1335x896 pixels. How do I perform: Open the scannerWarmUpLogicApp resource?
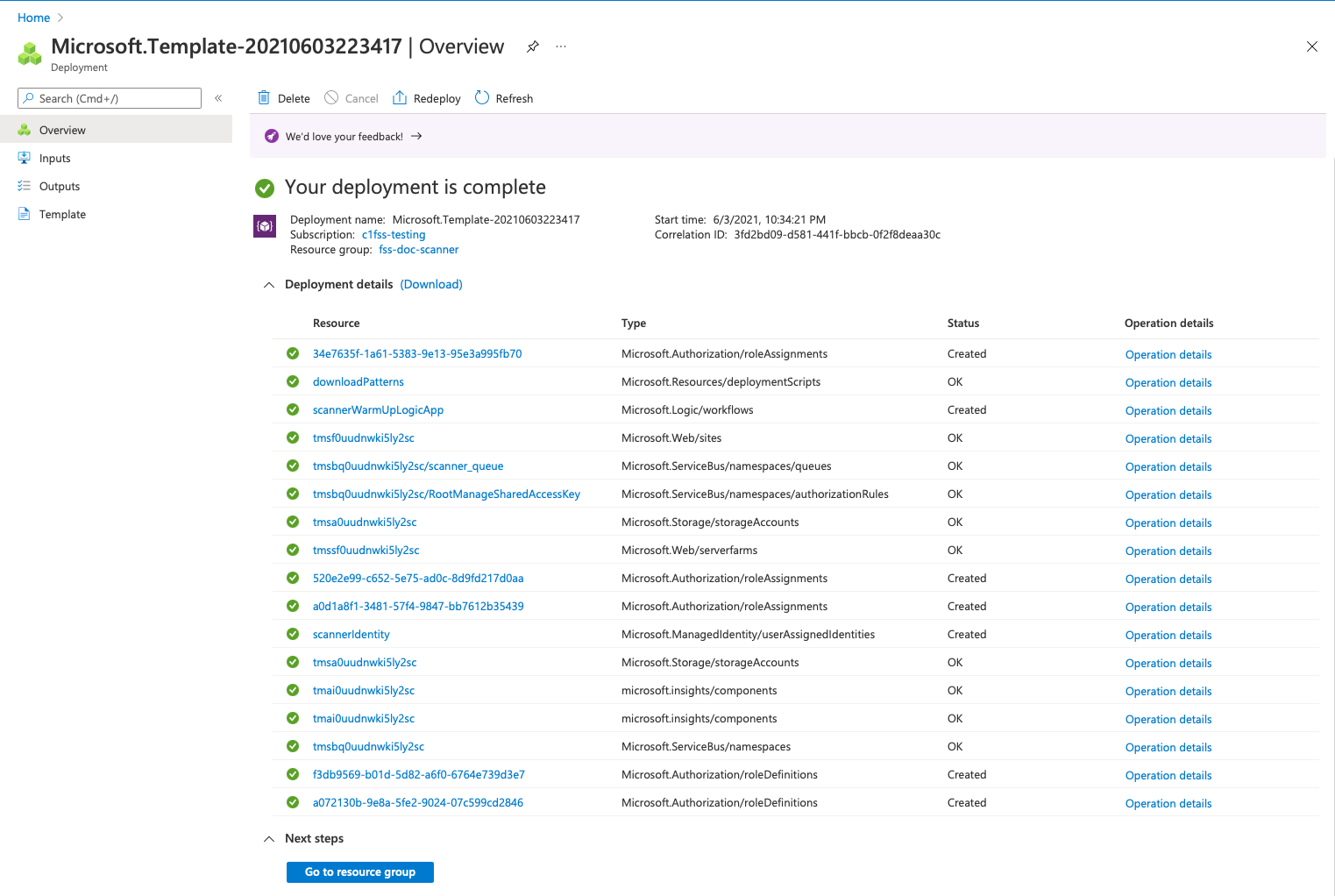click(x=378, y=410)
